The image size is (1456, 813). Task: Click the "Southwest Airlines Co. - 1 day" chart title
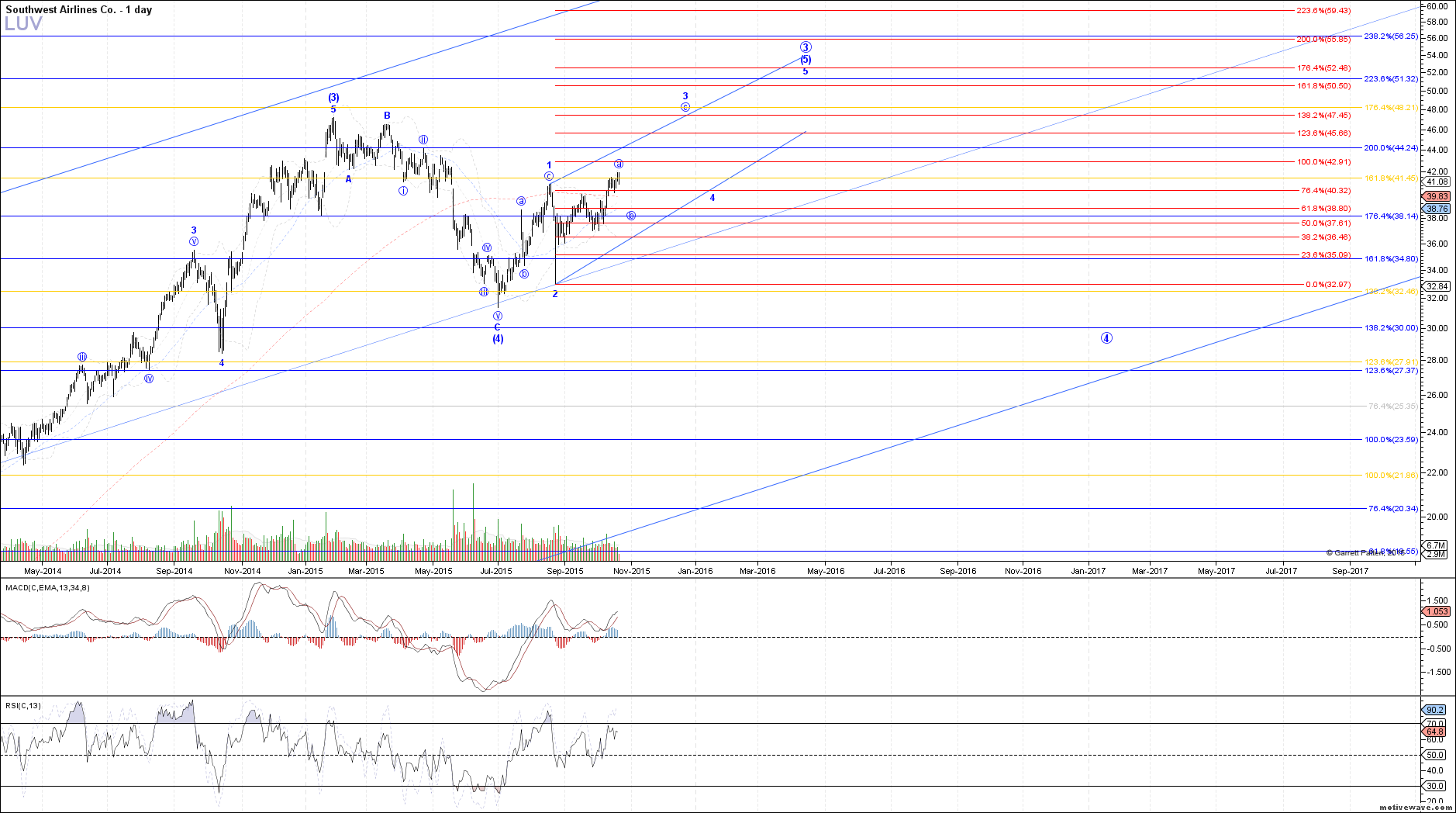point(78,9)
